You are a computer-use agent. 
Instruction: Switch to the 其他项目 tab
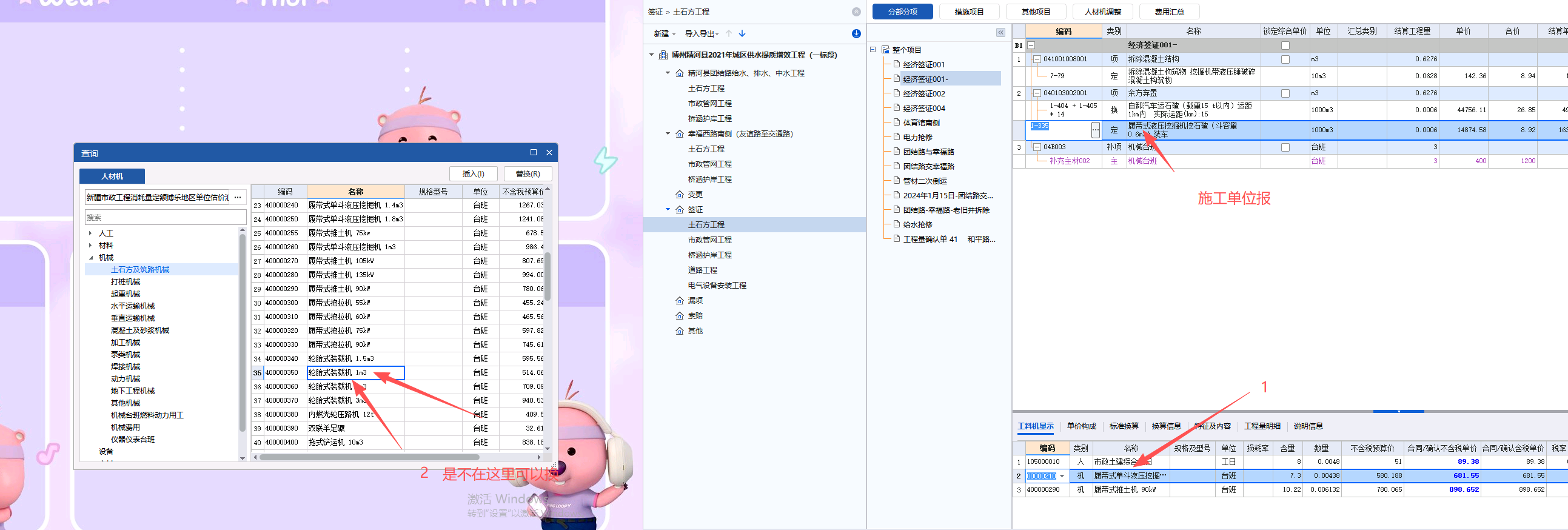tap(1036, 12)
